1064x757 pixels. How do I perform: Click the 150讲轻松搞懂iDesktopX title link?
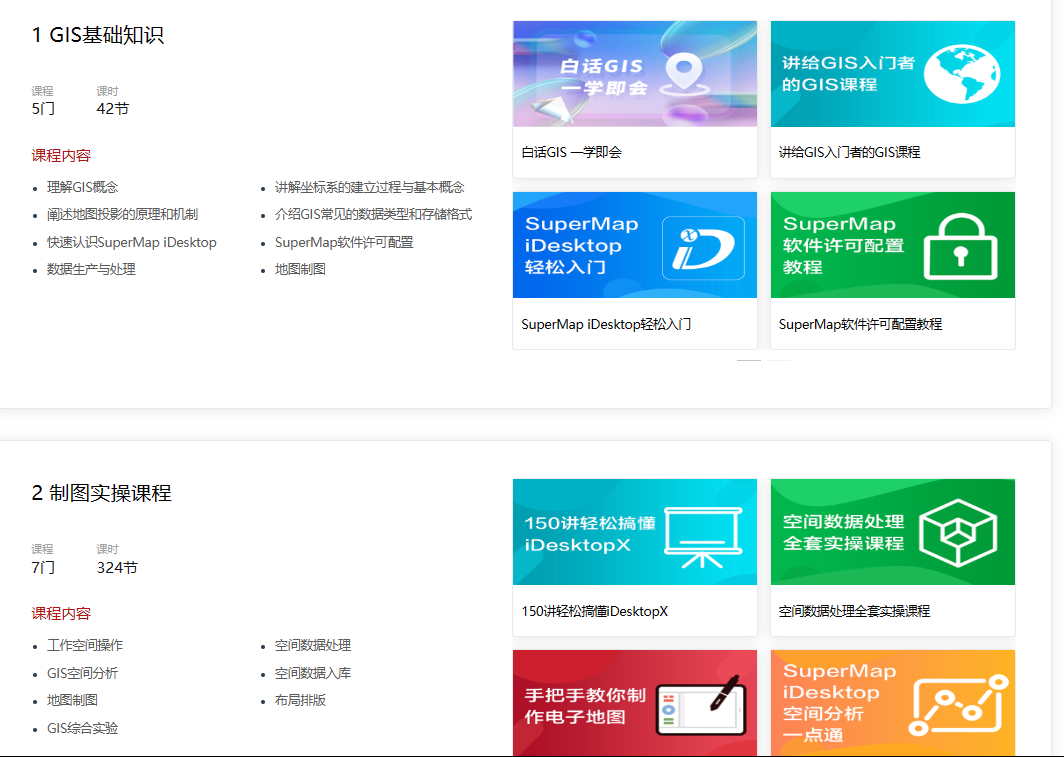[594, 611]
